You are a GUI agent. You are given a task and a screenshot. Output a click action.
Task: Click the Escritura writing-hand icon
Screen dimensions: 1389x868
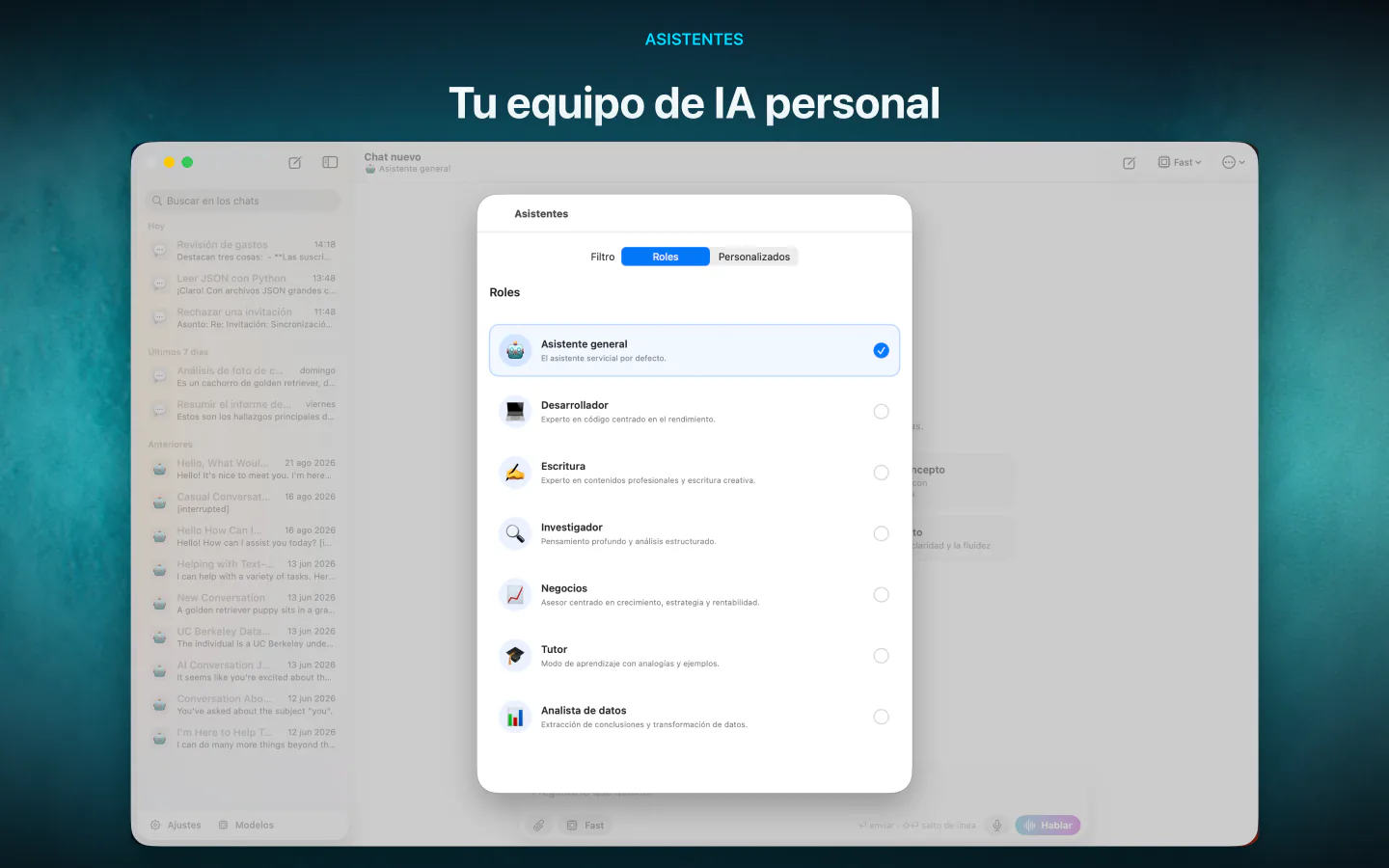[515, 473]
